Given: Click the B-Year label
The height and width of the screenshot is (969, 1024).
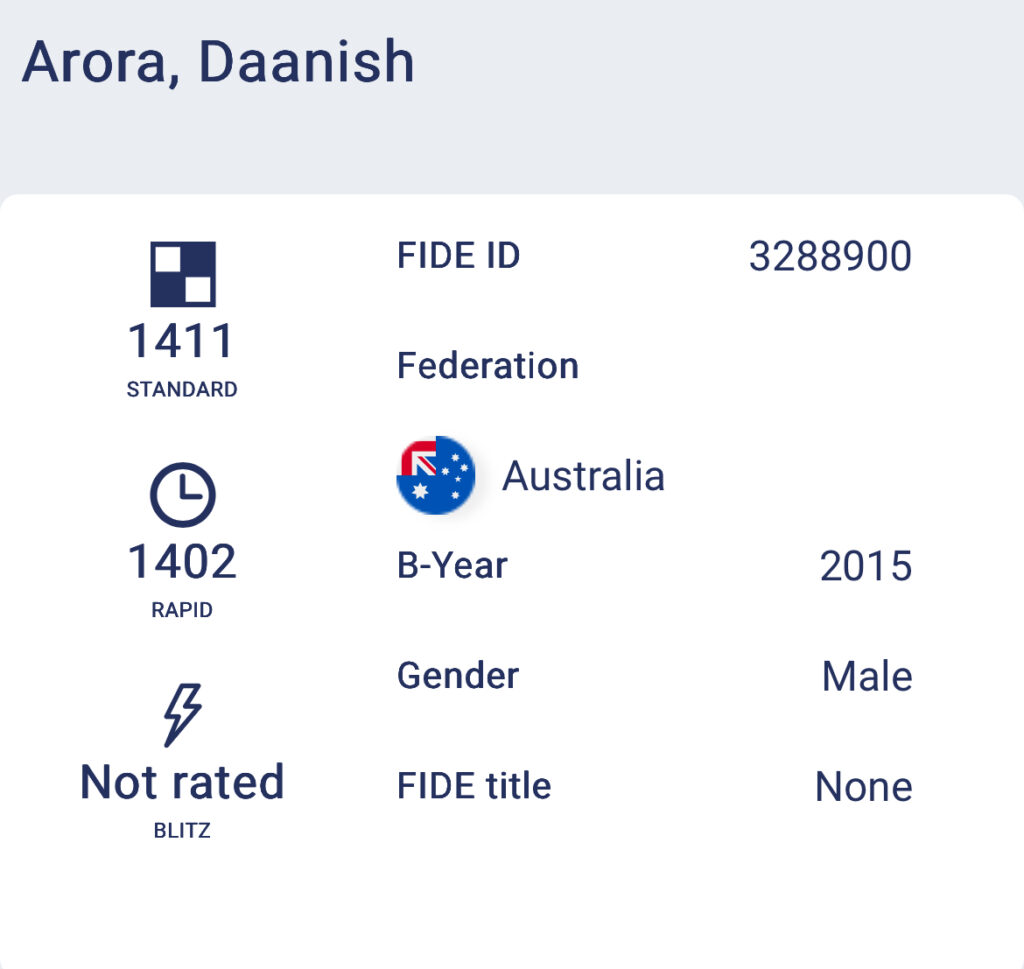Looking at the screenshot, I should tap(452, 566).
